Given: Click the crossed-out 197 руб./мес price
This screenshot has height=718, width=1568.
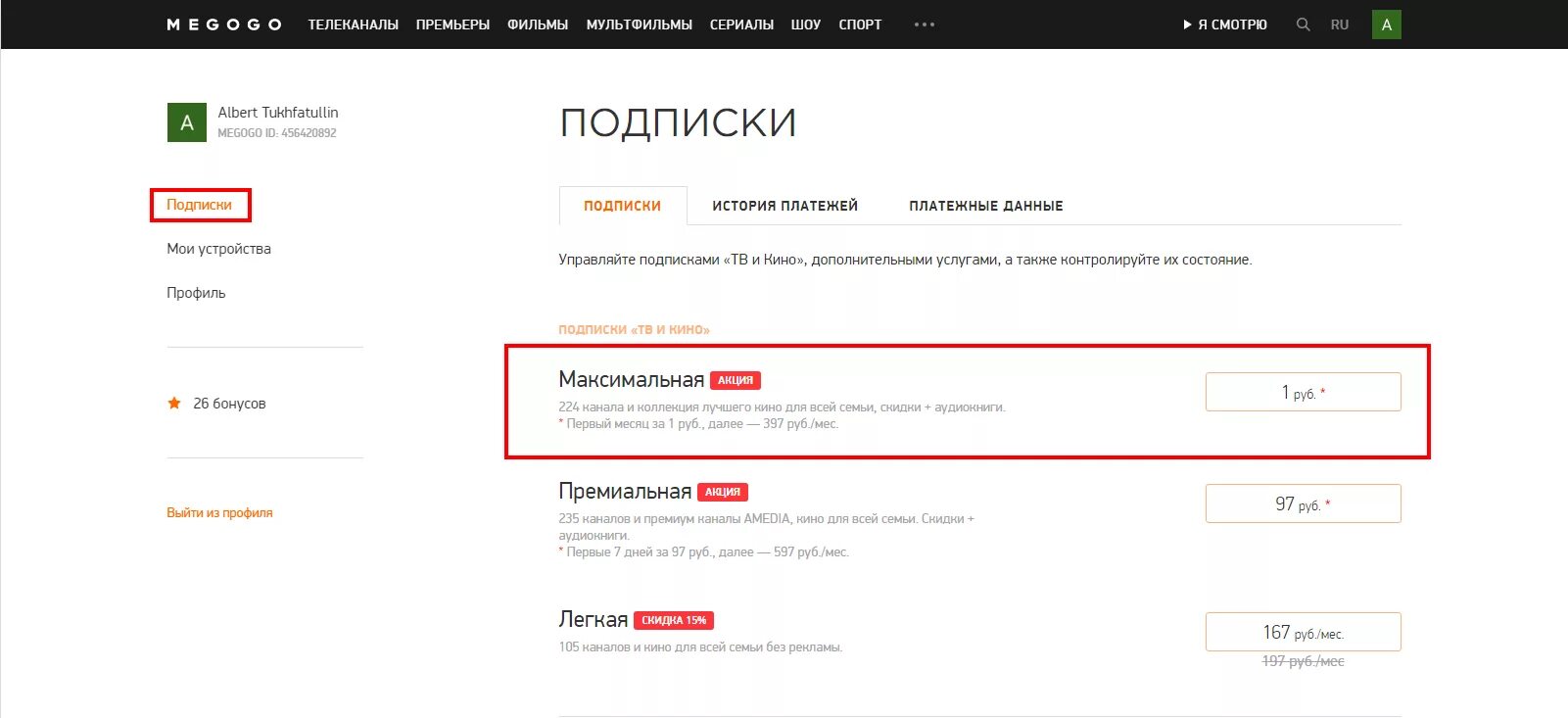Looking at the screenshot, I should 1303,661.
